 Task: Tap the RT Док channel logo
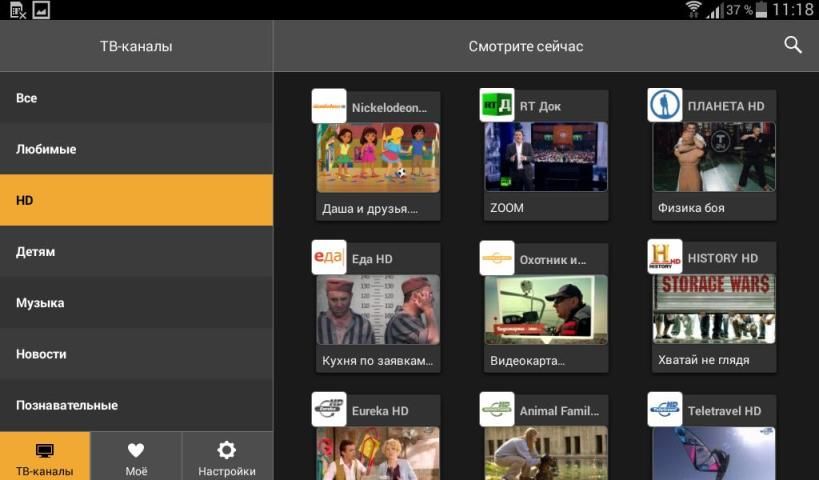coord(497,106)
